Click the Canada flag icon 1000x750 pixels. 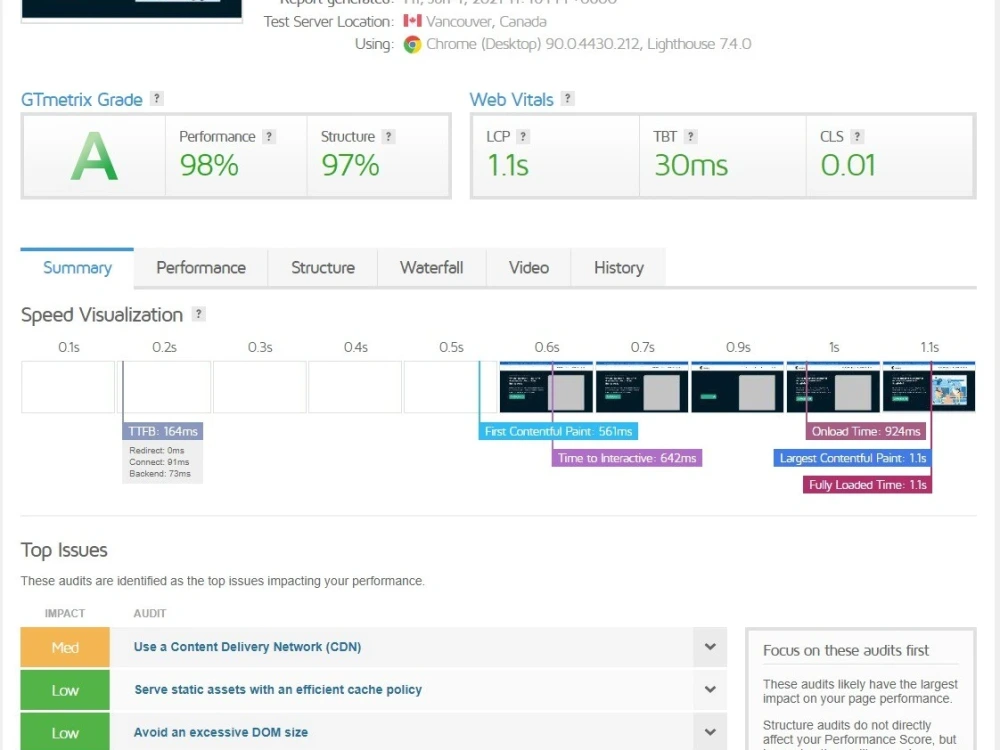point(413,21)
